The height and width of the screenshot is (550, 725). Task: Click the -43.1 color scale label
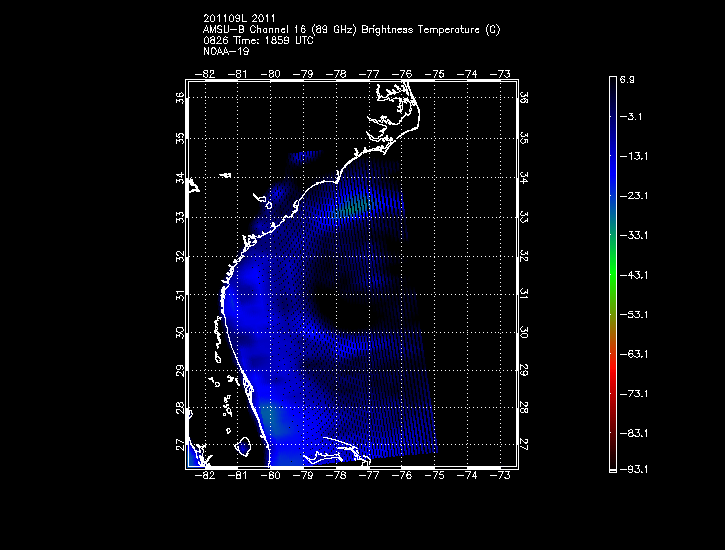tap(633, 275)
